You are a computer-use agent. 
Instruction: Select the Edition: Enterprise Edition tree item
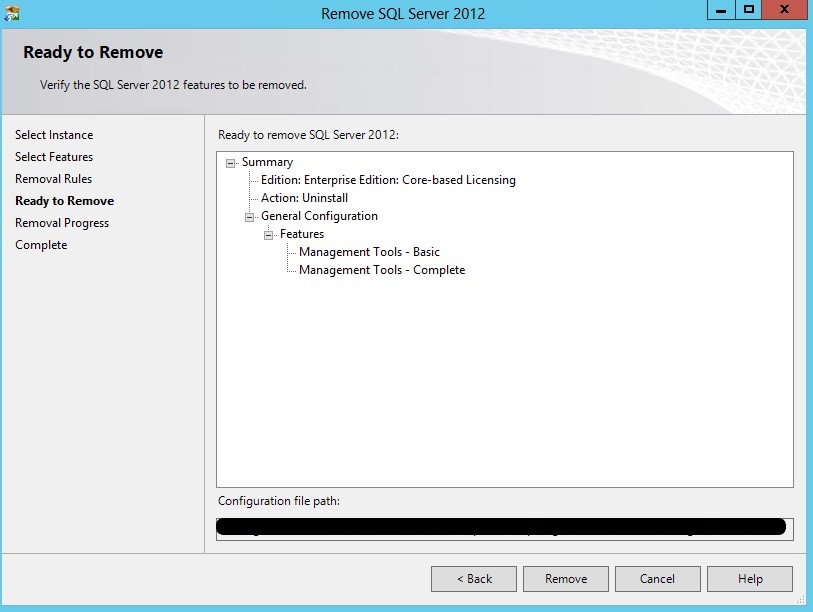tap(388, 180)
